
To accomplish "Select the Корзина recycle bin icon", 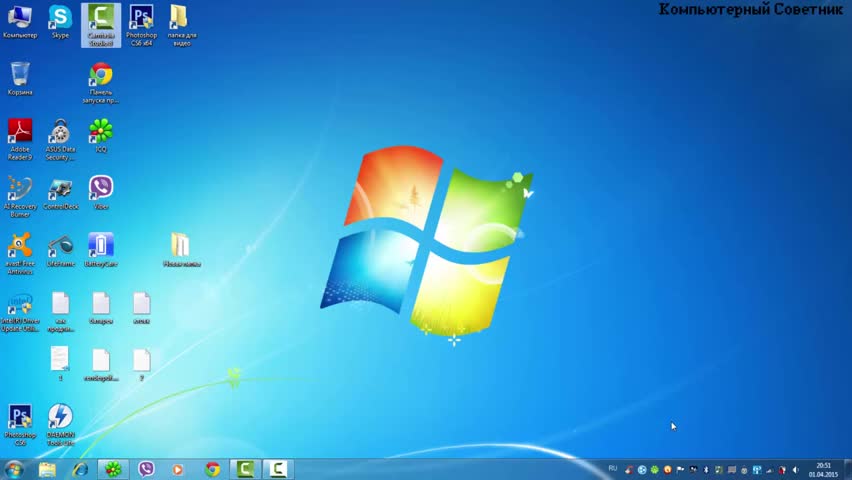I will (x=20, y=79).
